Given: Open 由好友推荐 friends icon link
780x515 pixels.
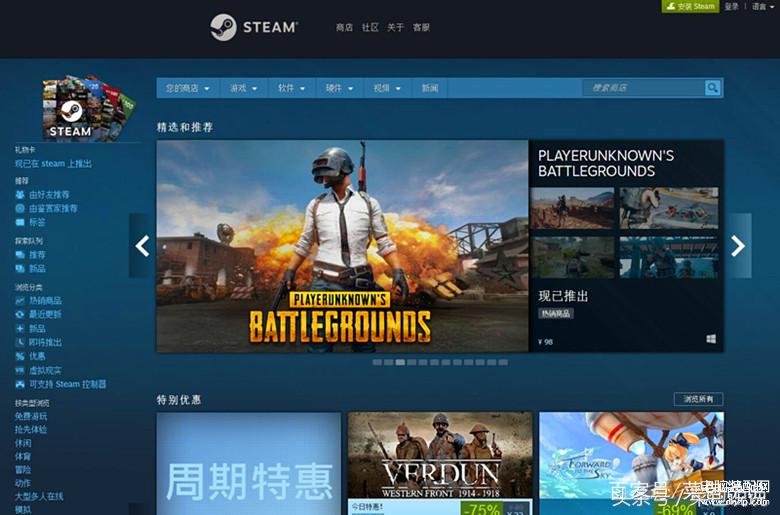Looking at the screenshot, I should pos(20,195).
